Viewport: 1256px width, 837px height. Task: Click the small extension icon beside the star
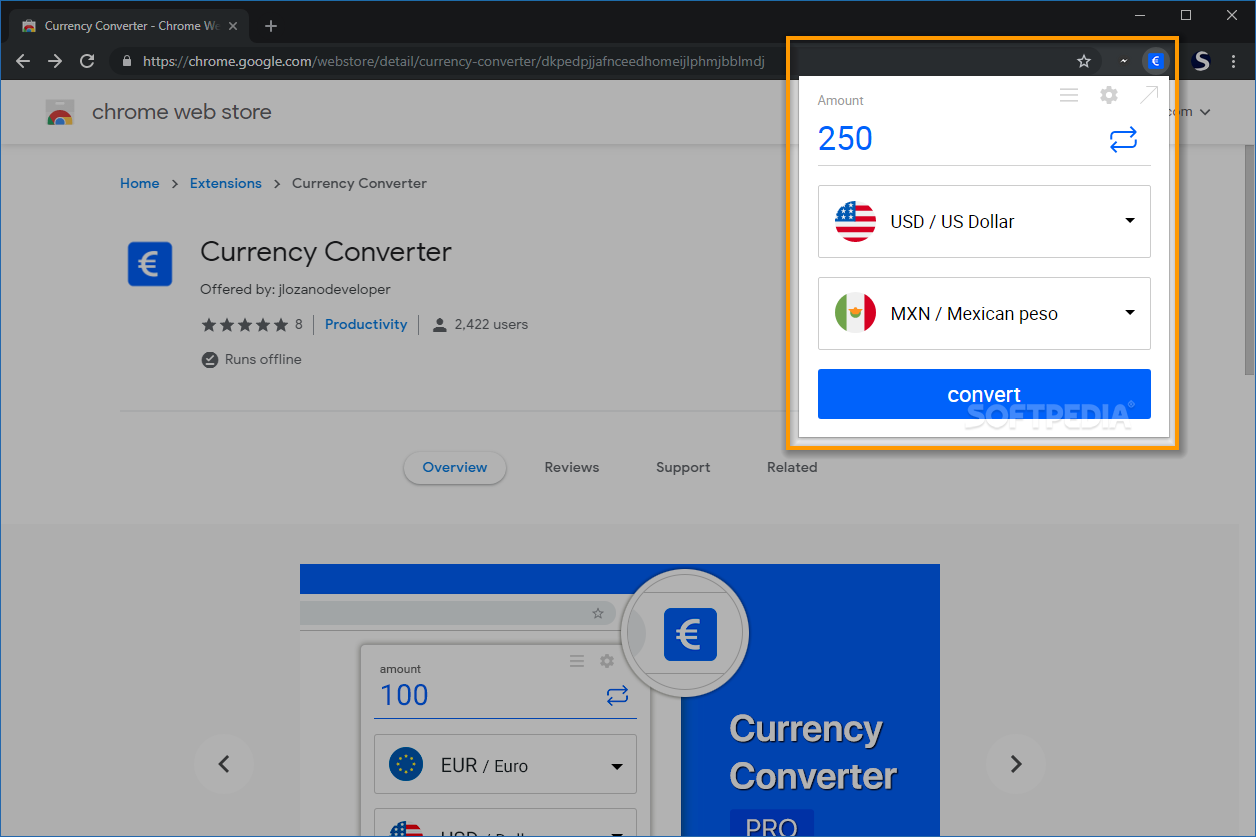[x=1123, y=61]
